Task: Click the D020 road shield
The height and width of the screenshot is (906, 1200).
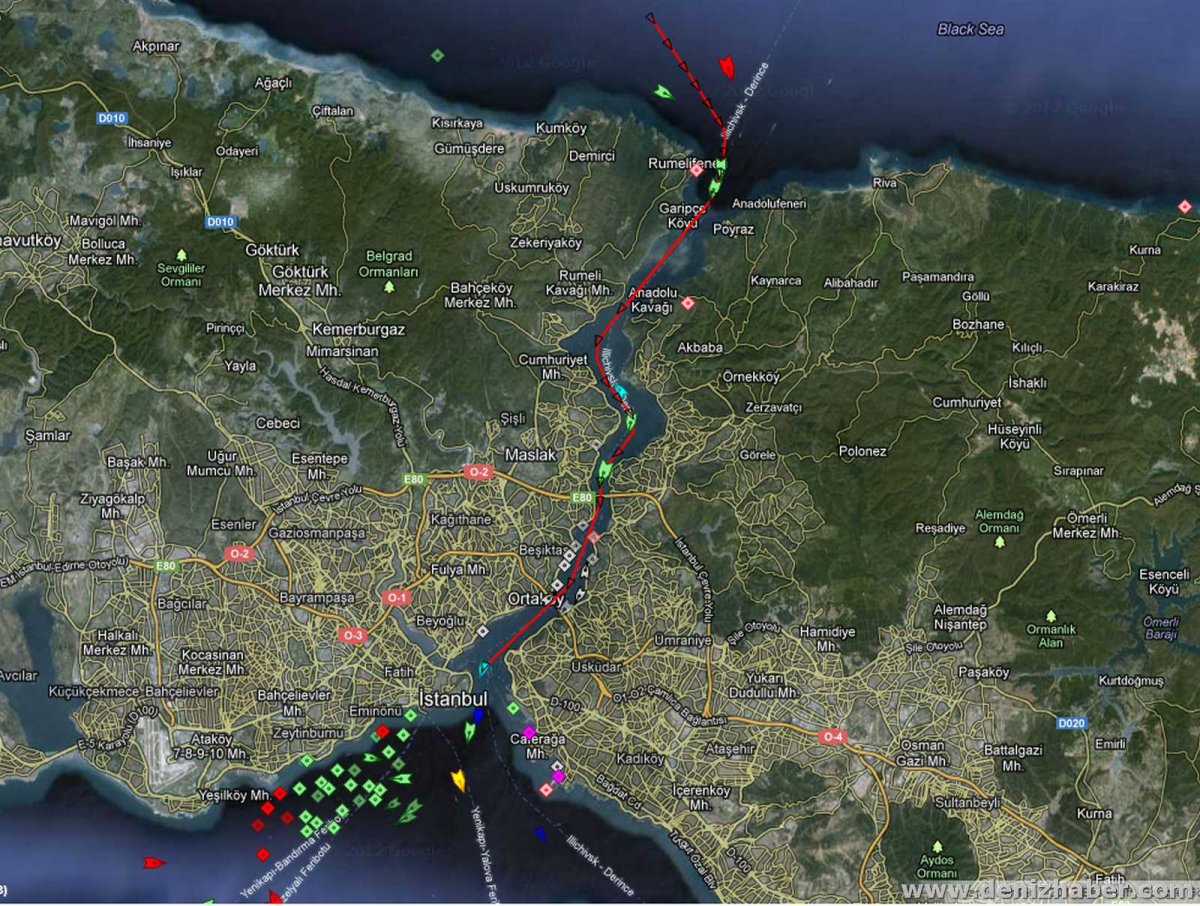Action: pos(1071,722)
